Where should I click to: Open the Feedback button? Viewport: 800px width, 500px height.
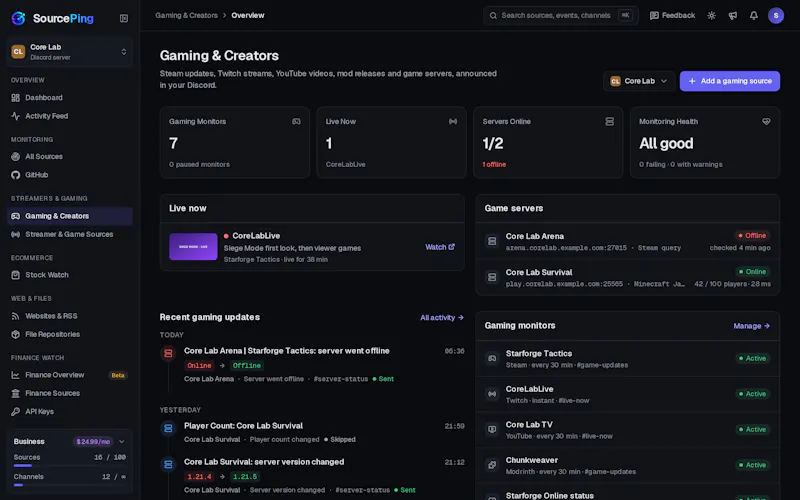[x=672, y=15]
